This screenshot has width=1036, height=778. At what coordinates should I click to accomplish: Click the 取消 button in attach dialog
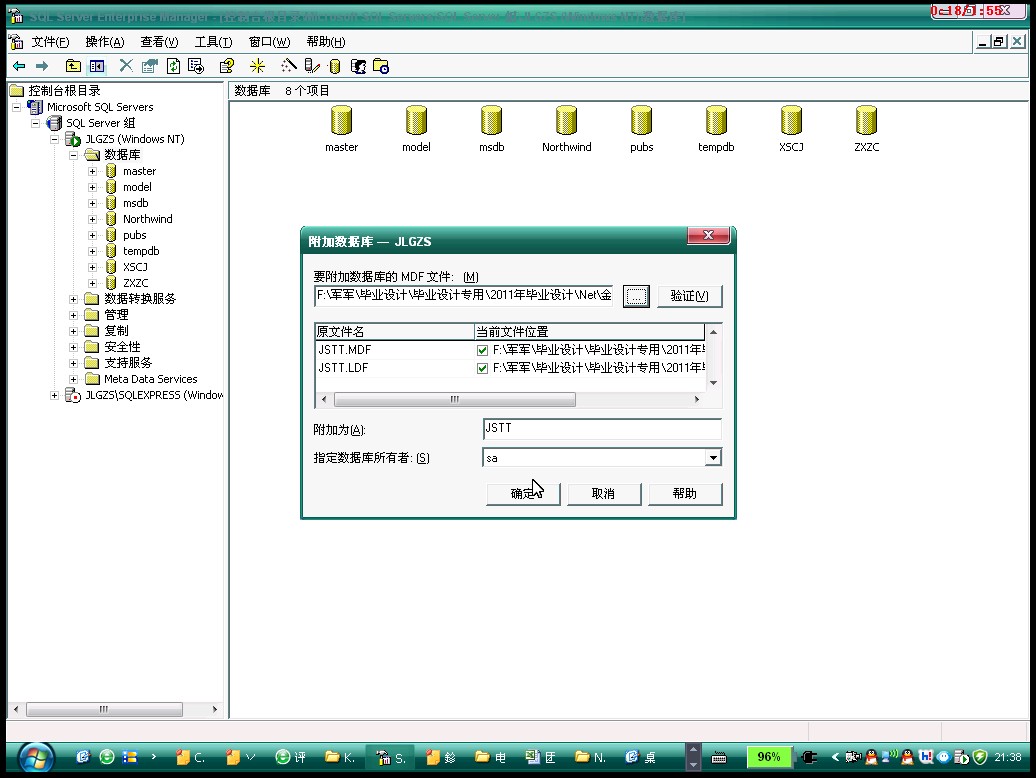tap(603, 493)
